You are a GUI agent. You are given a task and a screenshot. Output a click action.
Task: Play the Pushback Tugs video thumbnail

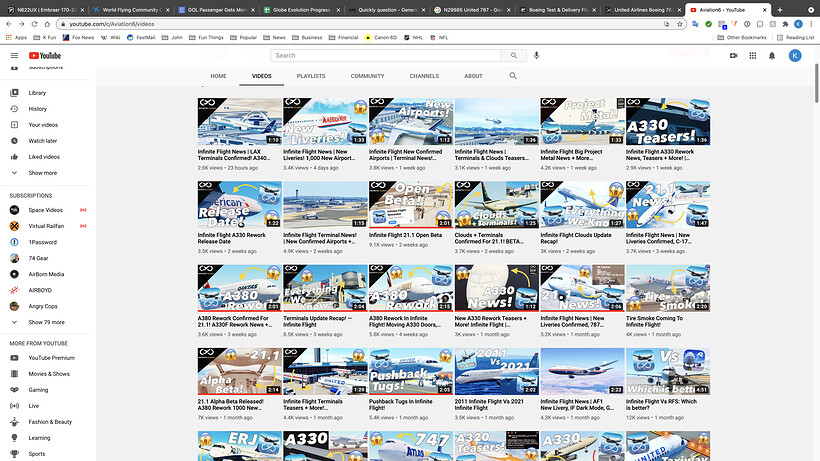pyautogui.click(x=411, y=371)
